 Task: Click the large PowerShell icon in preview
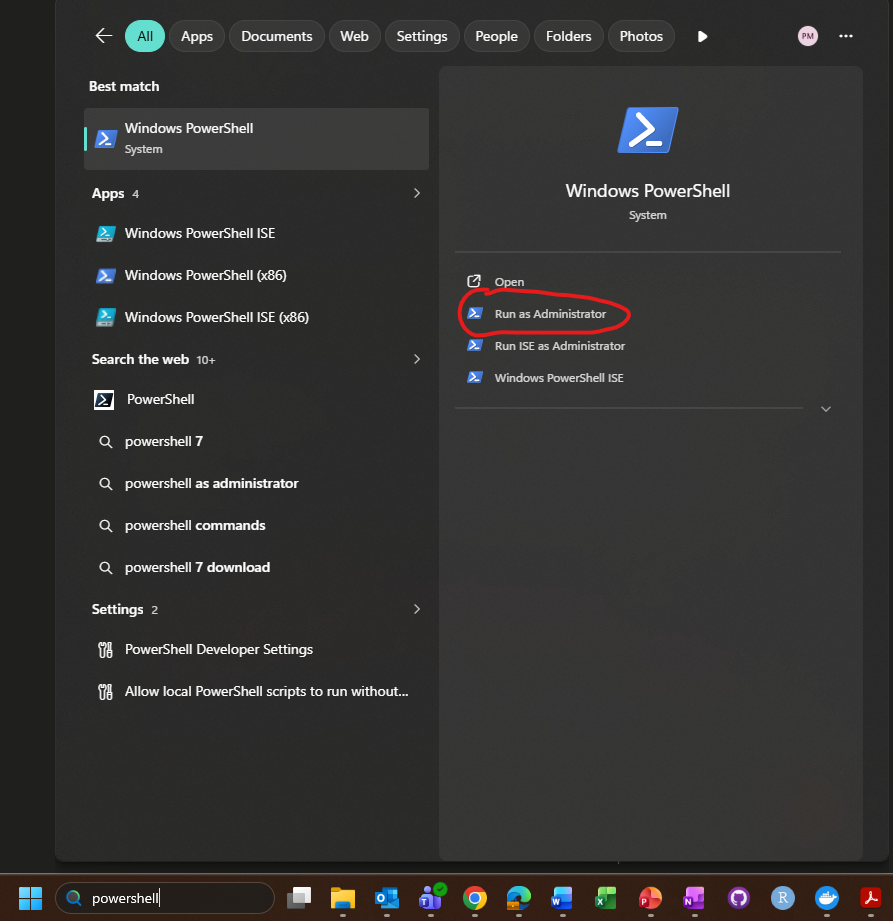(x=648, y=130)
